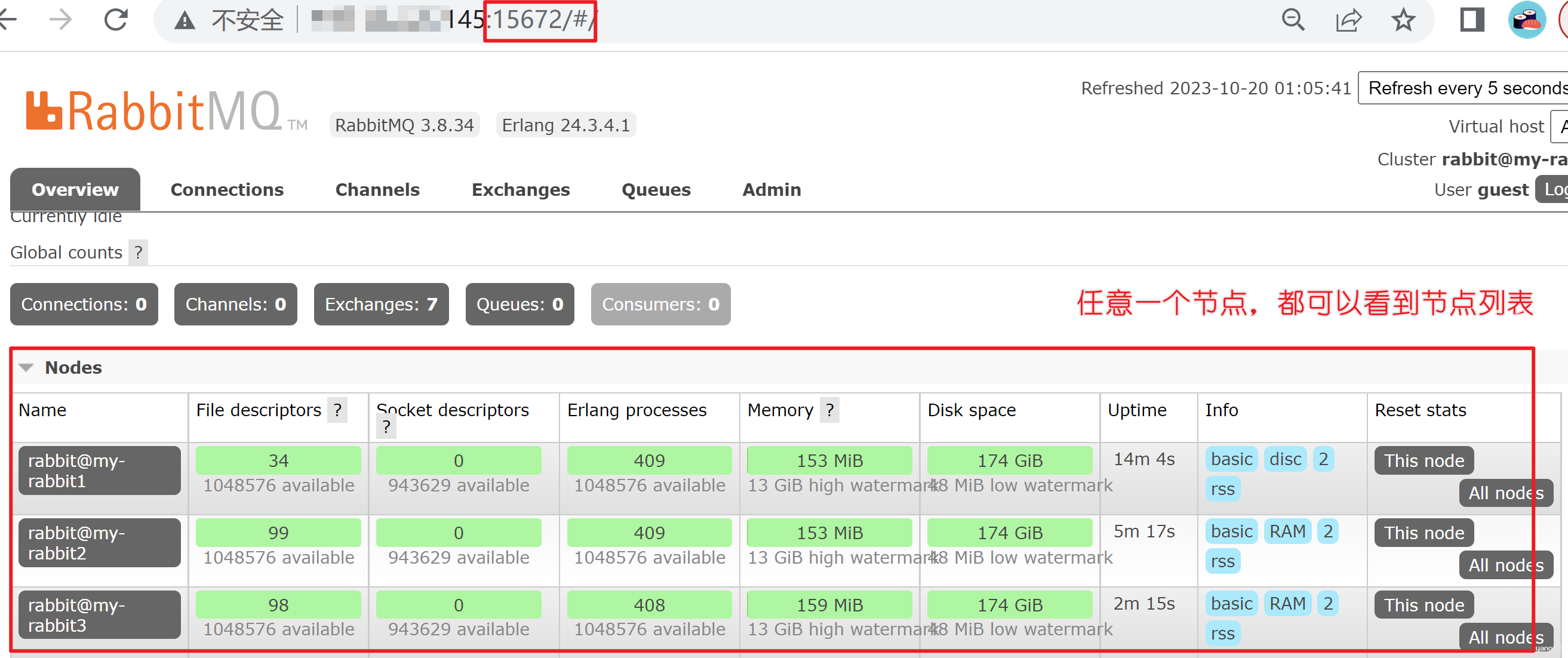
Task: Click the Global counts help question mark
Action: pos(138,252)
